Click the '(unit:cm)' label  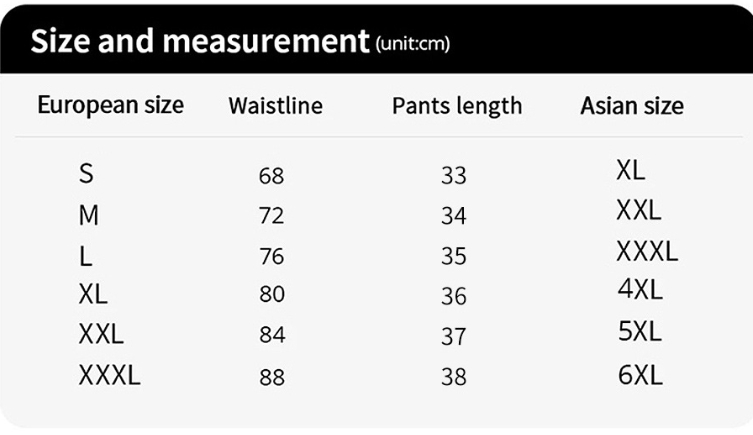(x=413, y=44)
